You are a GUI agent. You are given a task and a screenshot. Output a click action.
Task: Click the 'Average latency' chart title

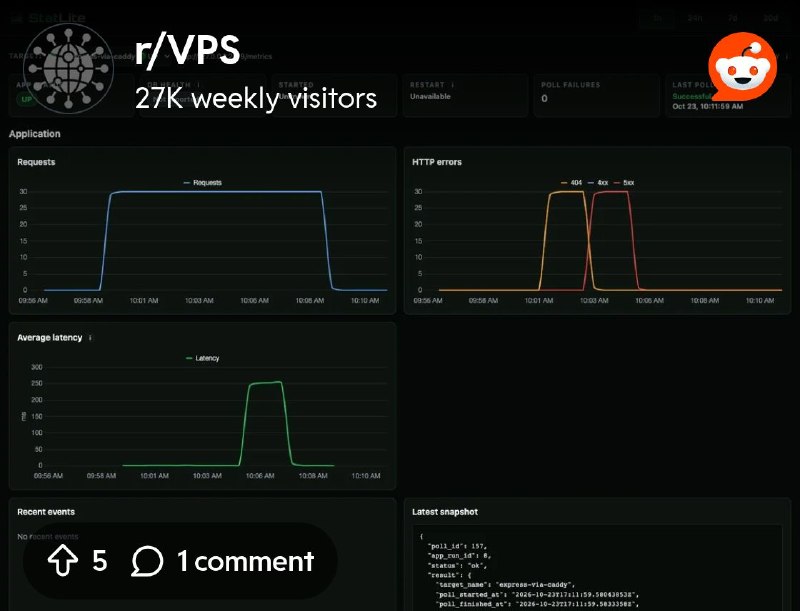[49, 338]
